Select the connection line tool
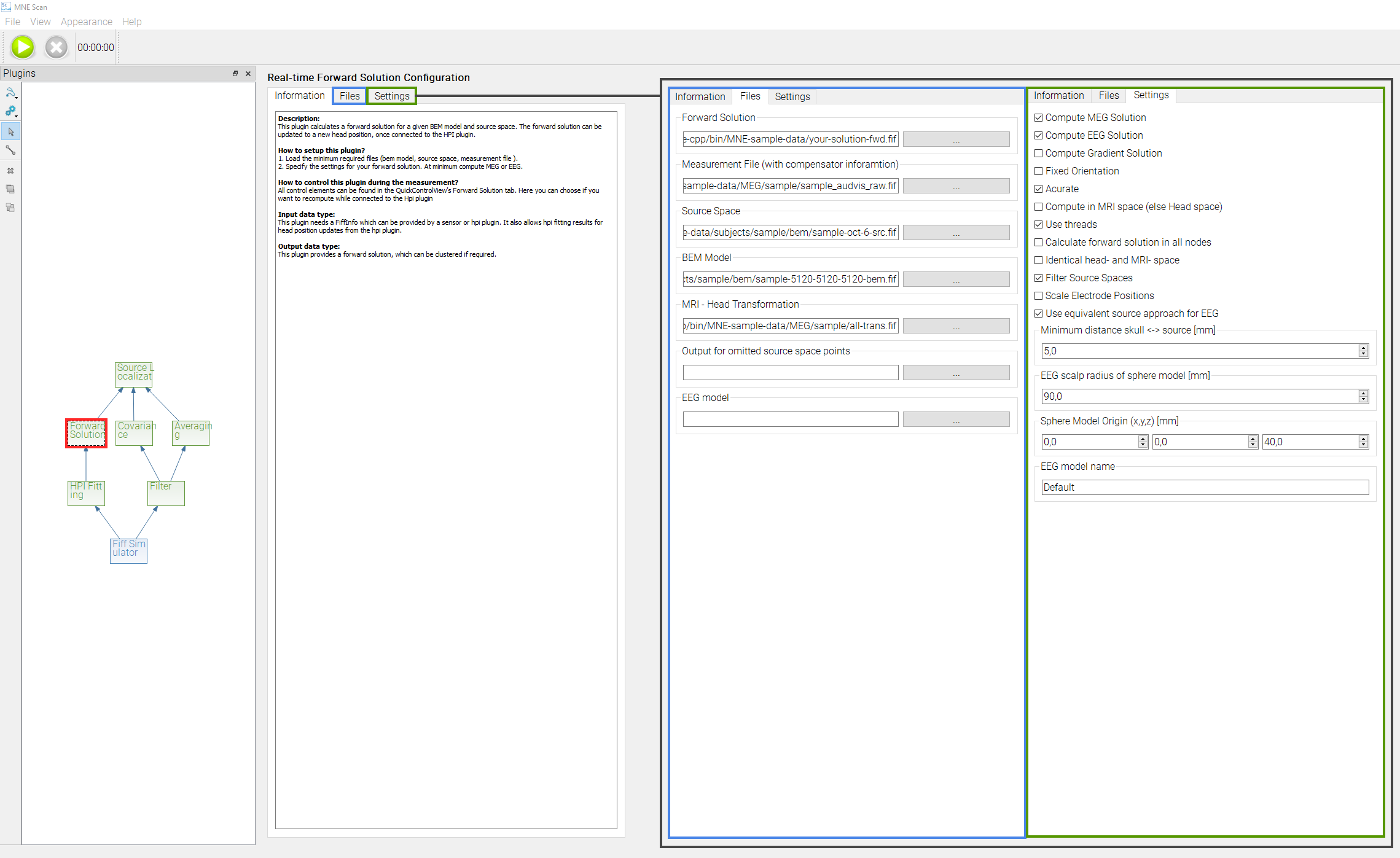Viewport: 1400px width, 858px height. point(11,150)
